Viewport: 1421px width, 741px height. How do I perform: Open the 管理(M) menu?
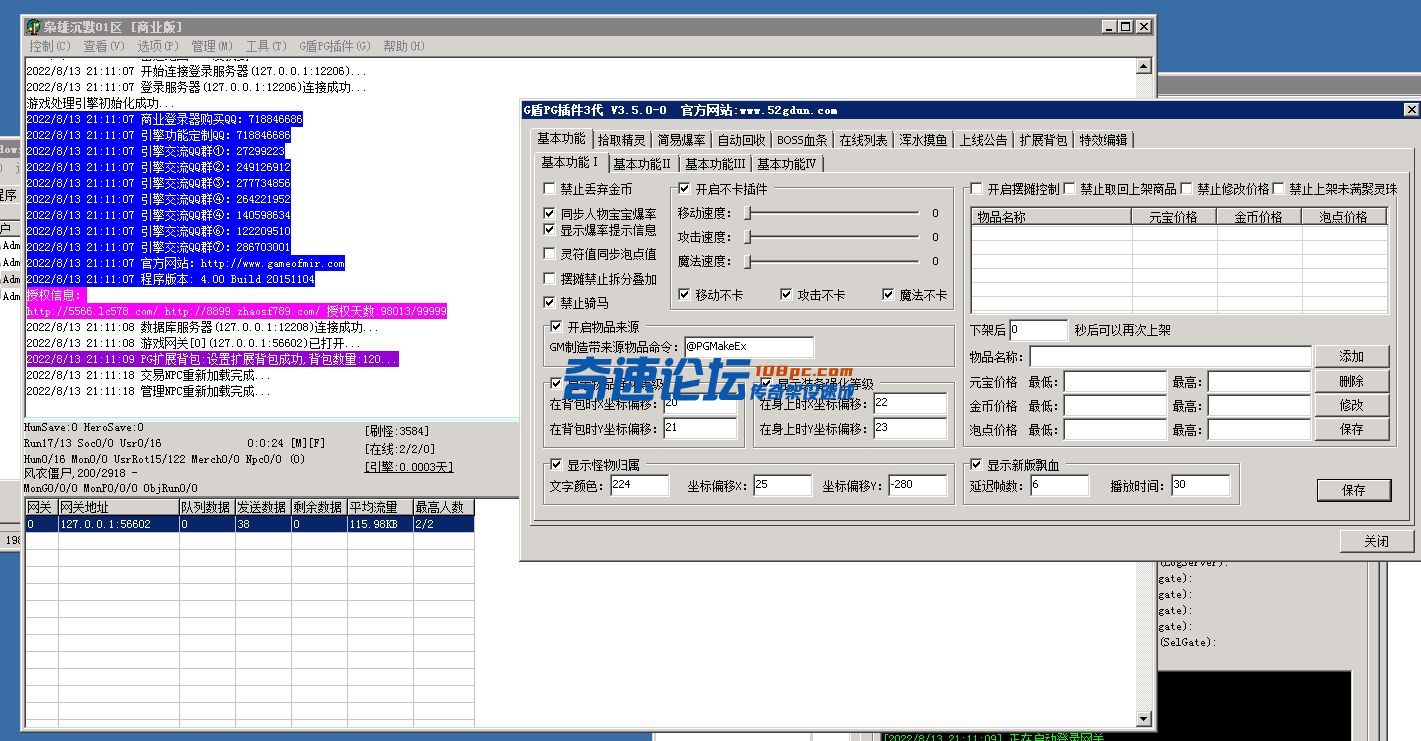(211, 46)
